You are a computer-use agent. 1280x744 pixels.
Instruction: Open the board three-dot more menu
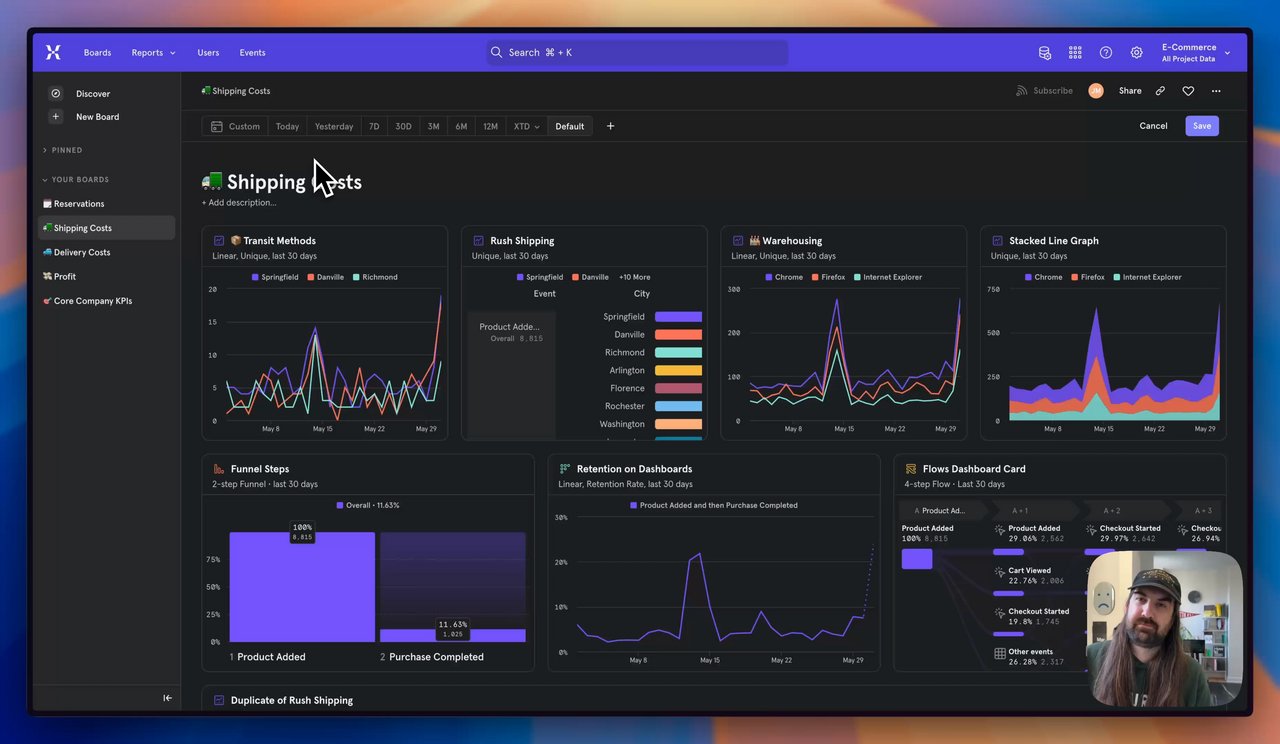(1216, 90)
